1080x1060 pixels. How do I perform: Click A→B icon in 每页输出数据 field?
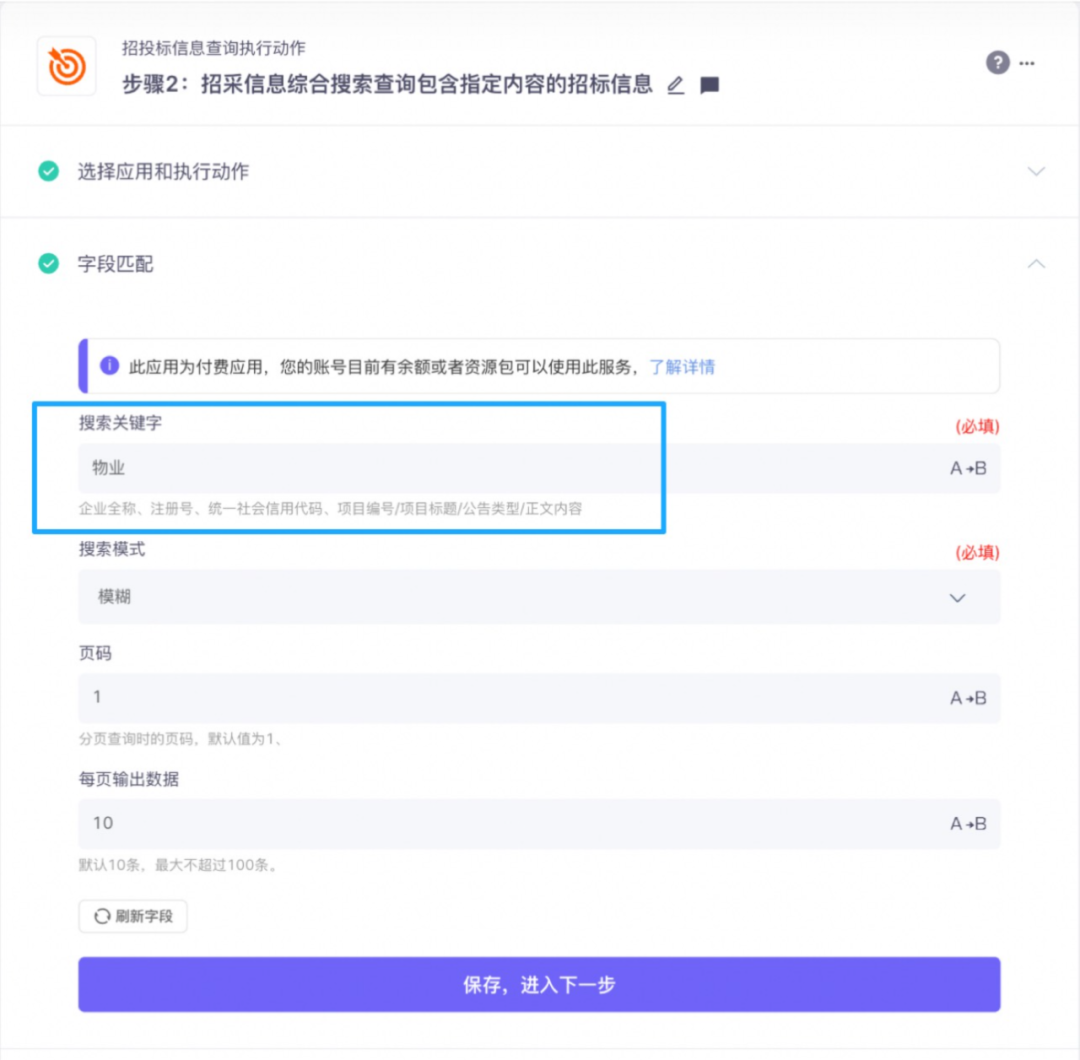pyautogui.click(x=968, y=823)
